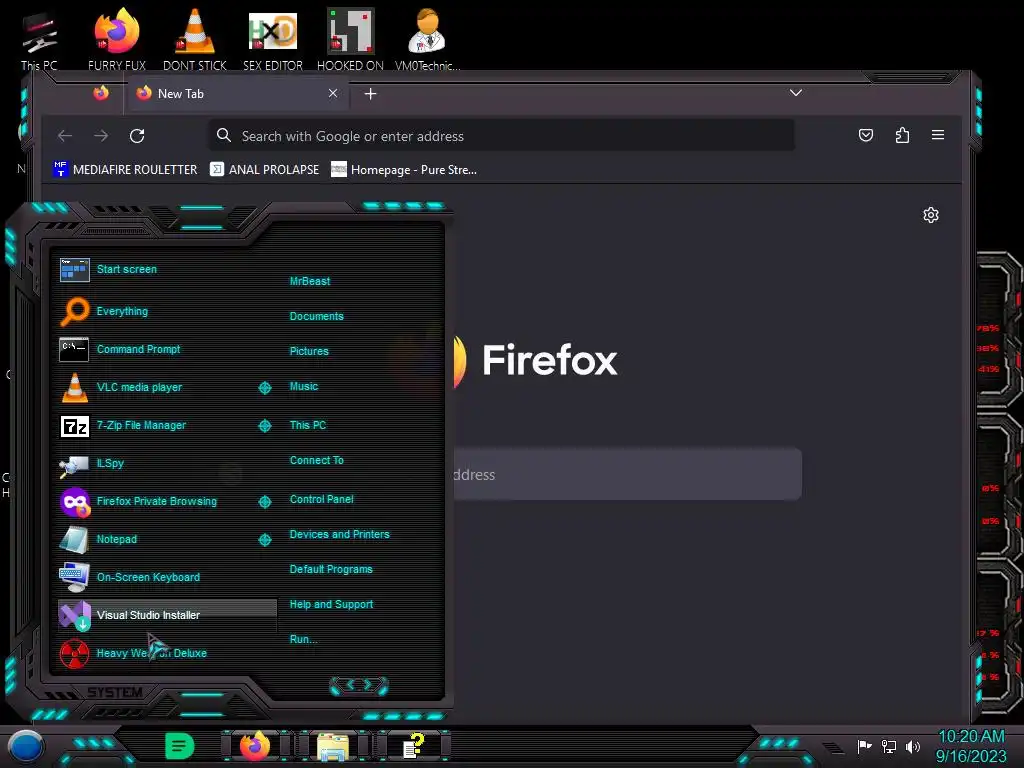Screen dimensions: 1024x768
Task: Focus the Firefox address bar
Action: pos(502,136)
